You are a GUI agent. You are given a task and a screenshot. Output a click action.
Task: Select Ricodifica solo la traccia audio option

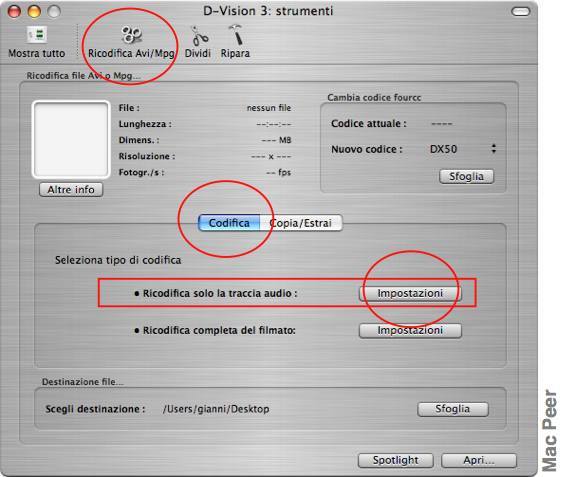coord(216,293)
